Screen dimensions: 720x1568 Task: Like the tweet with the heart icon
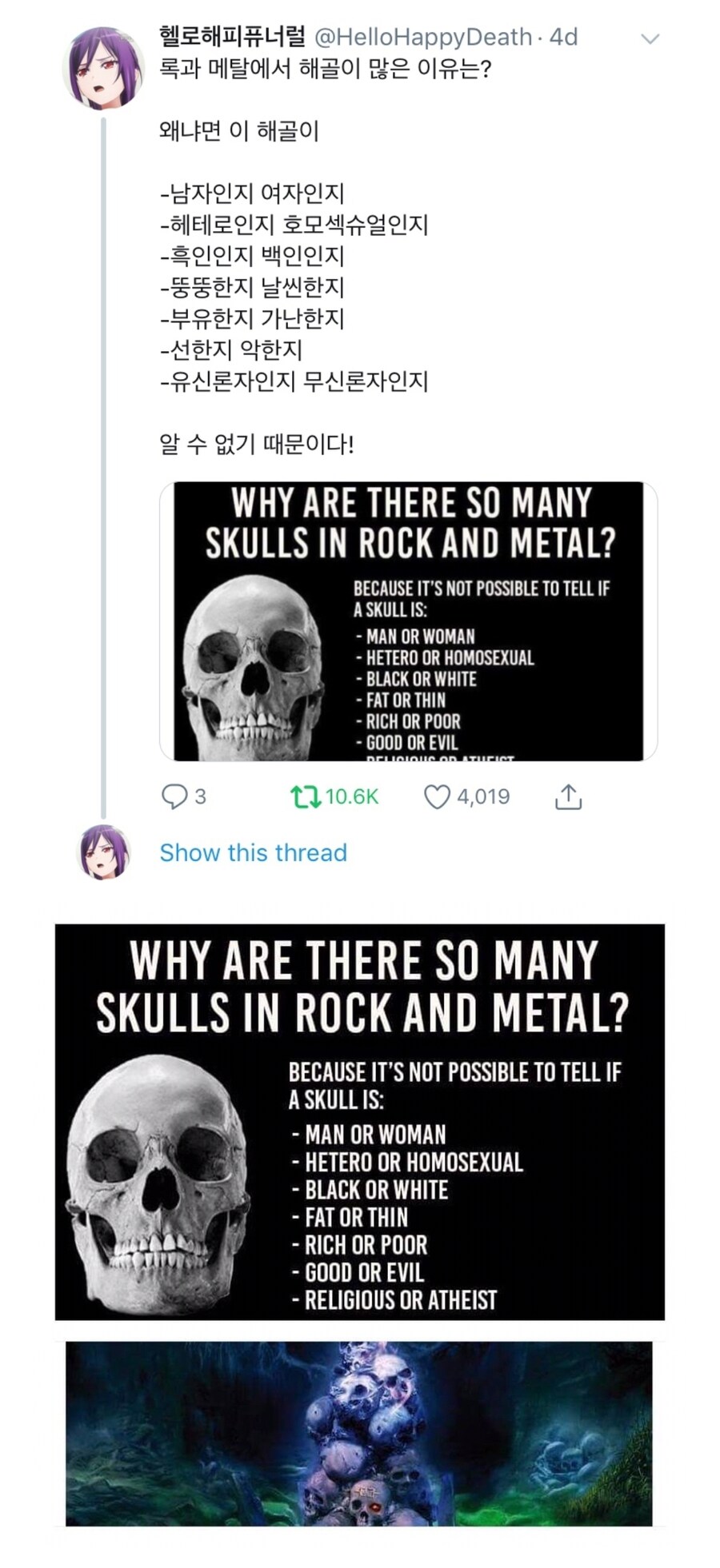[x=437, y=796]
